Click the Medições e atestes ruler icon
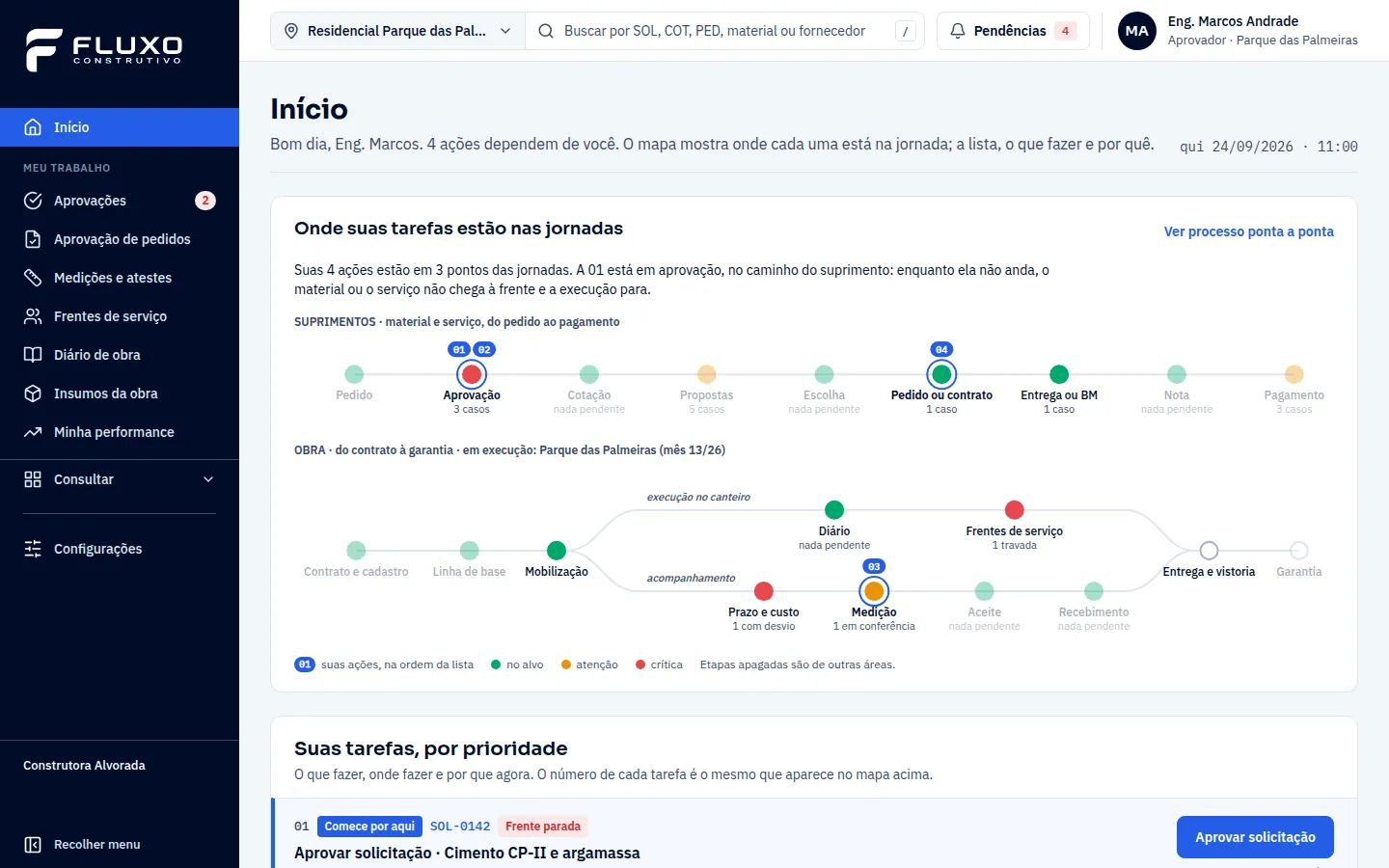1389x868 pixels. (33, 278)
